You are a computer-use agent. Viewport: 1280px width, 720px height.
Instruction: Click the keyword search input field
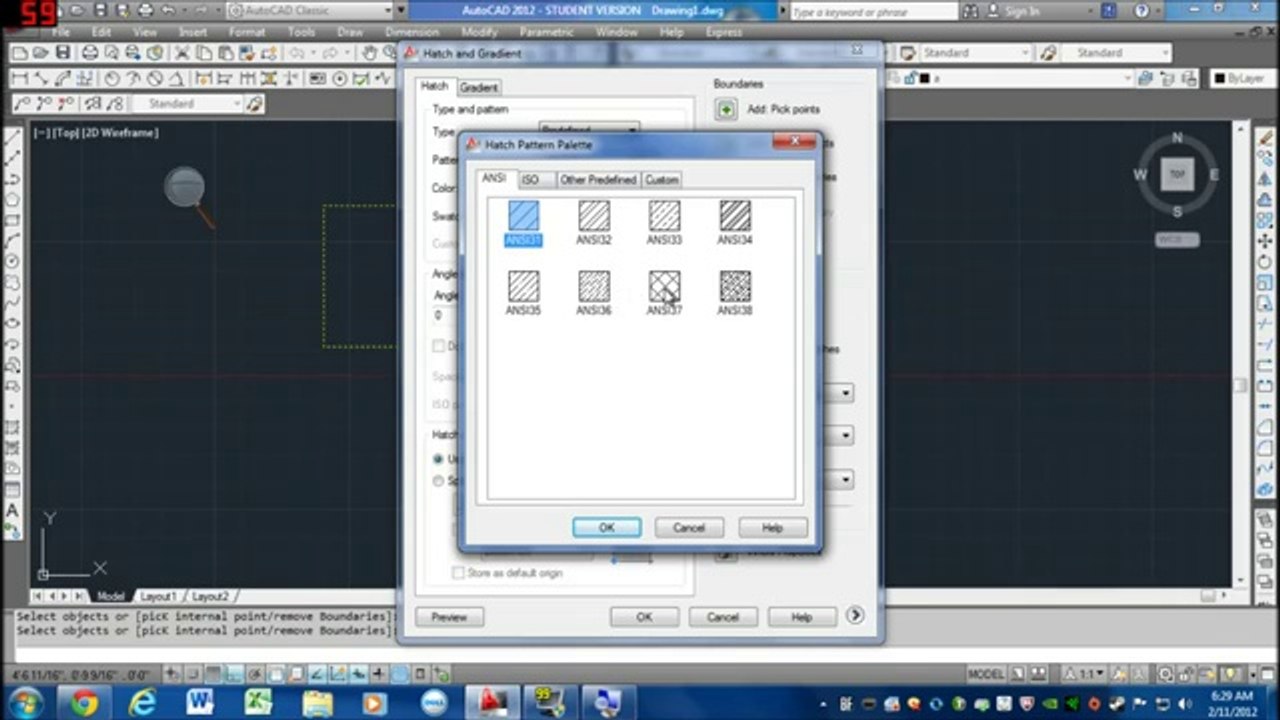click(x=873, y=11)
